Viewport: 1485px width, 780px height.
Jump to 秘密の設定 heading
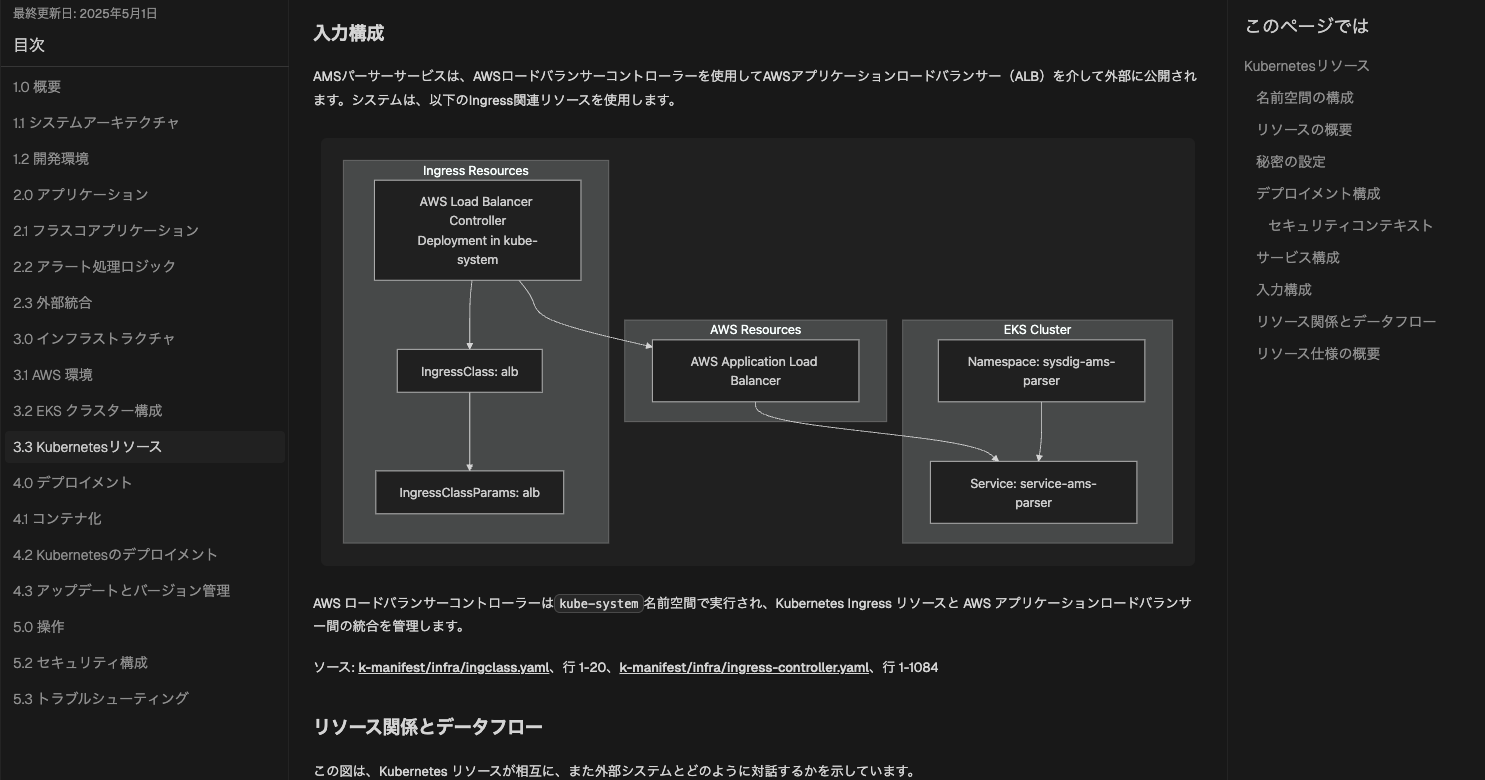[1291, 162]
